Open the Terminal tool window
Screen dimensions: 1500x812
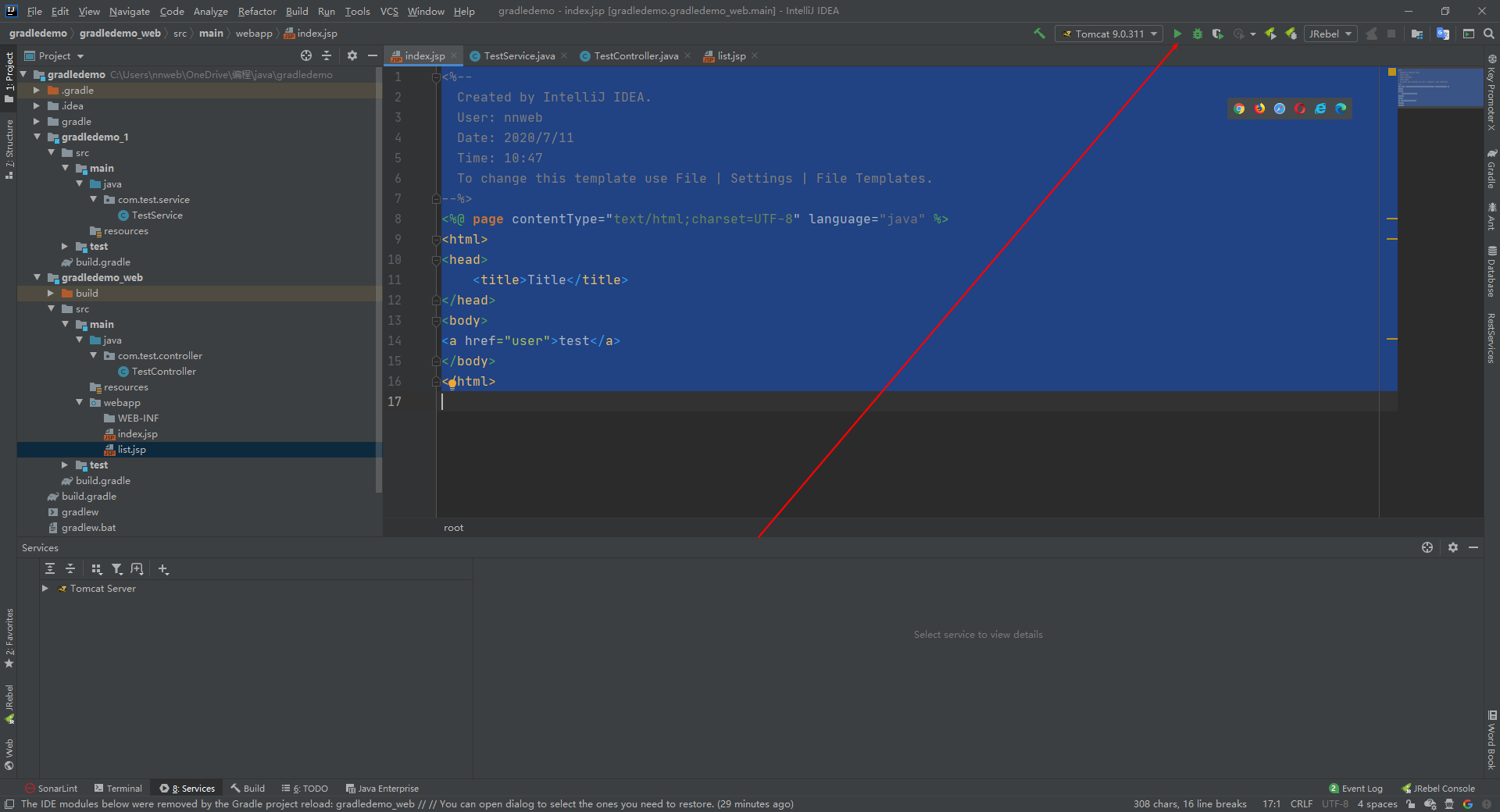tap(118, 789)
